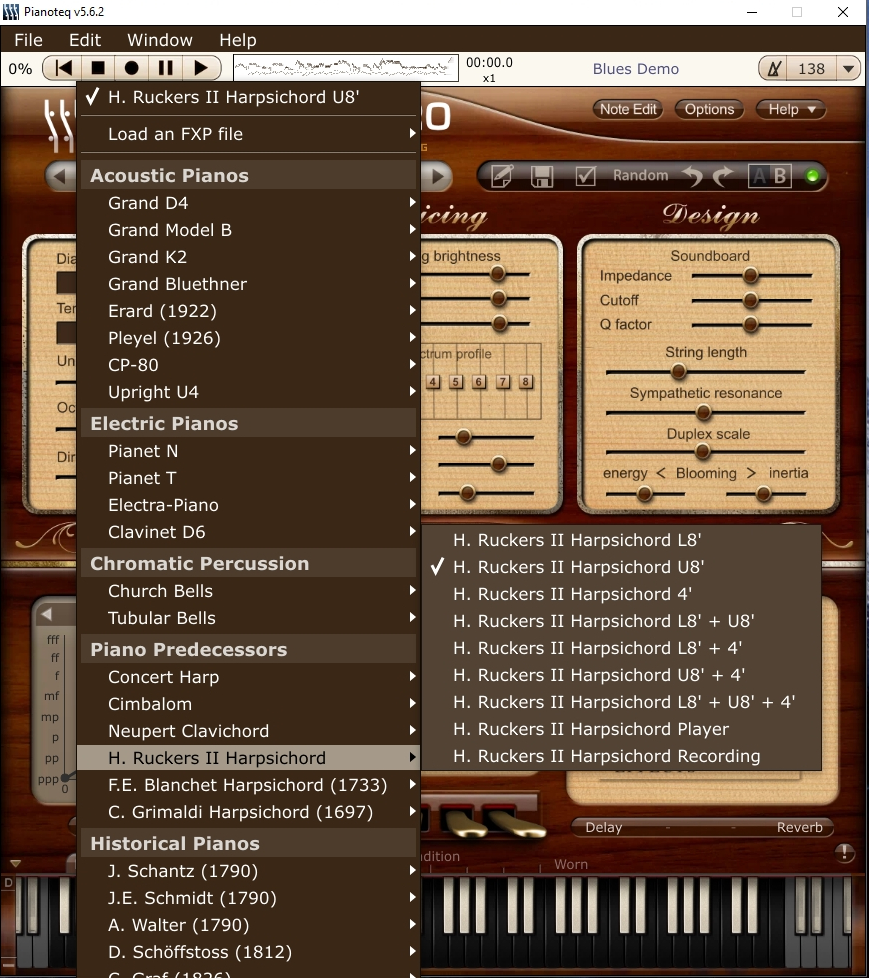The image size is (869, 978).
Task: Switch to preset slot B
Action: tap(780, 177)
